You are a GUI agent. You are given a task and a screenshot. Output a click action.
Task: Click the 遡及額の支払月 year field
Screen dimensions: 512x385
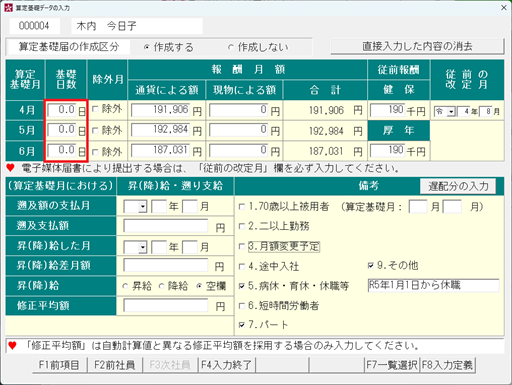[159, 207]
